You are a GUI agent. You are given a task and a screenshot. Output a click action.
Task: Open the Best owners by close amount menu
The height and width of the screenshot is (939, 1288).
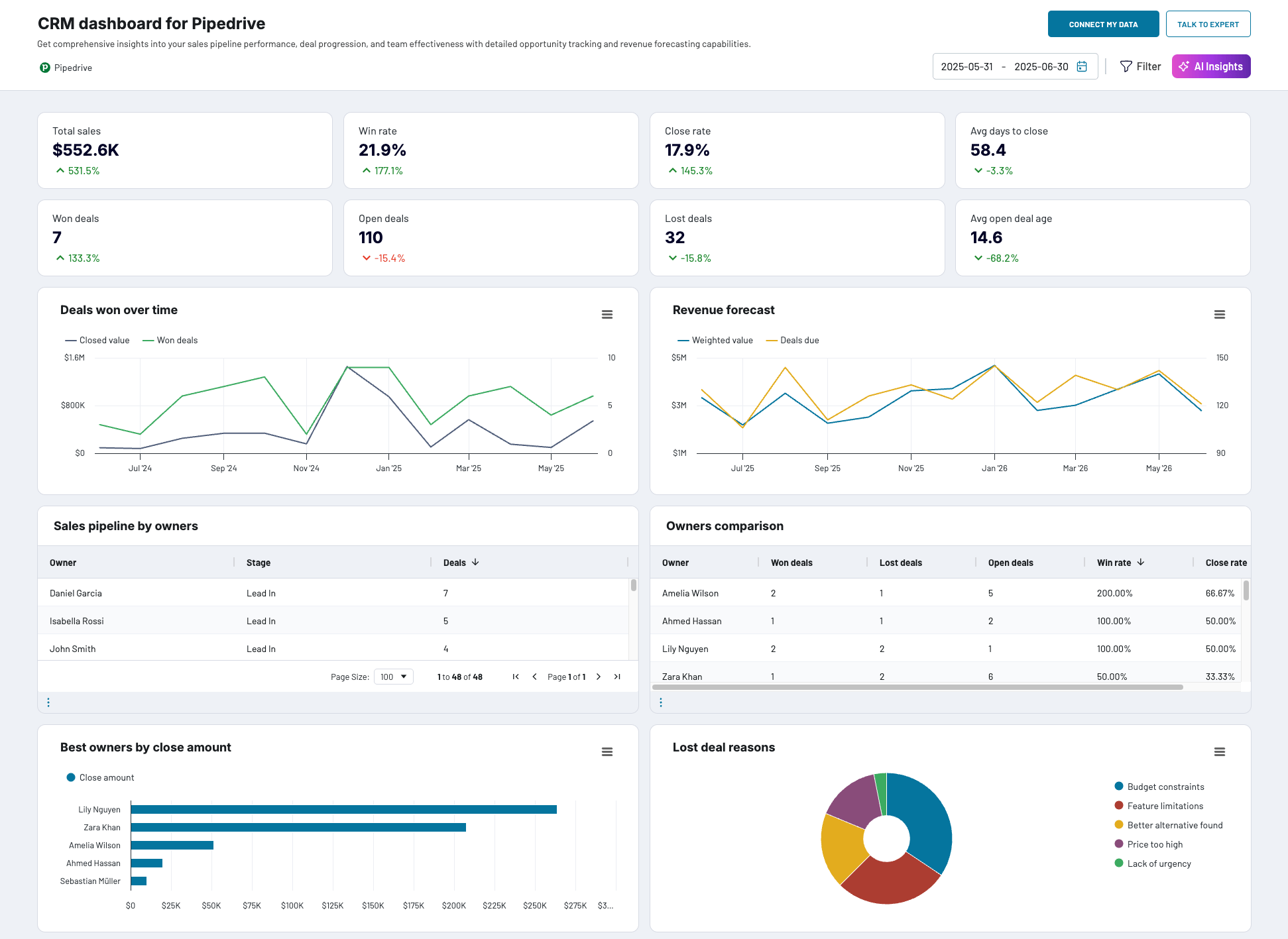click(607, 751)
